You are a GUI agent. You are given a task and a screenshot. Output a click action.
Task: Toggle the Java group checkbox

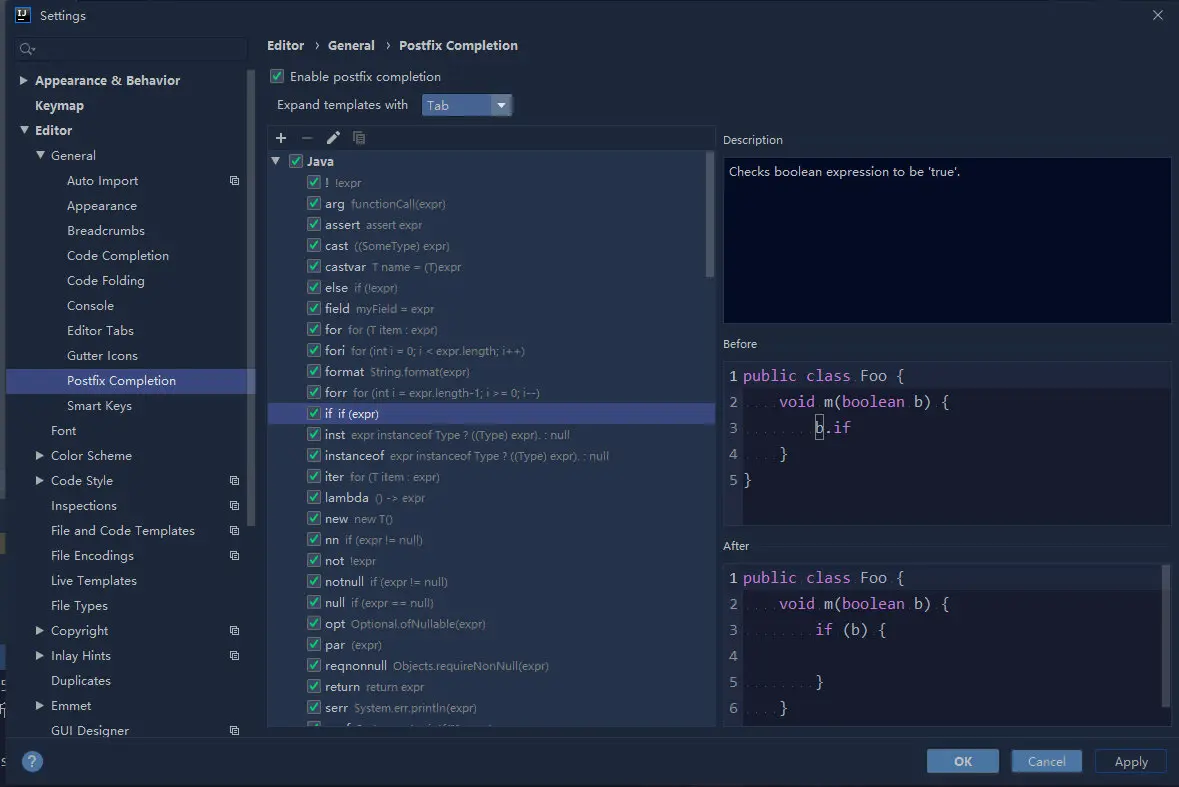(296, 161)
